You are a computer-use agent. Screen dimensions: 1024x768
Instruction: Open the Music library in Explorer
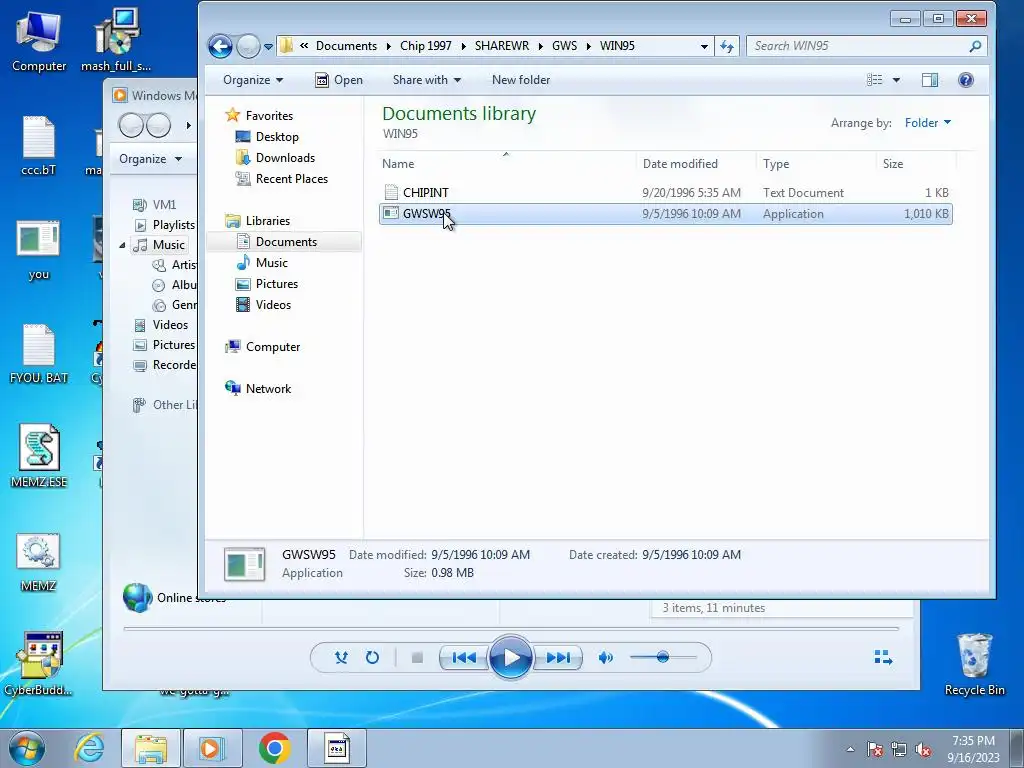coord(262,263)
